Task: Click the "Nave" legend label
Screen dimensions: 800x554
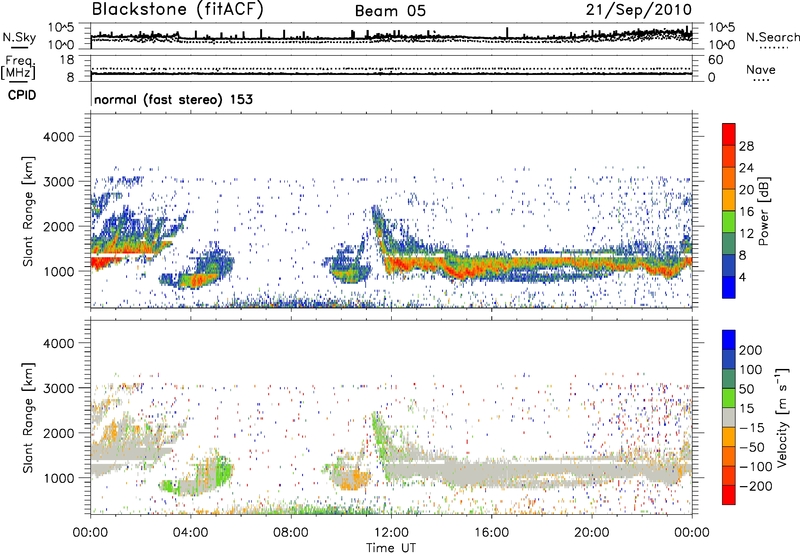Action: (x=761, y=69)
